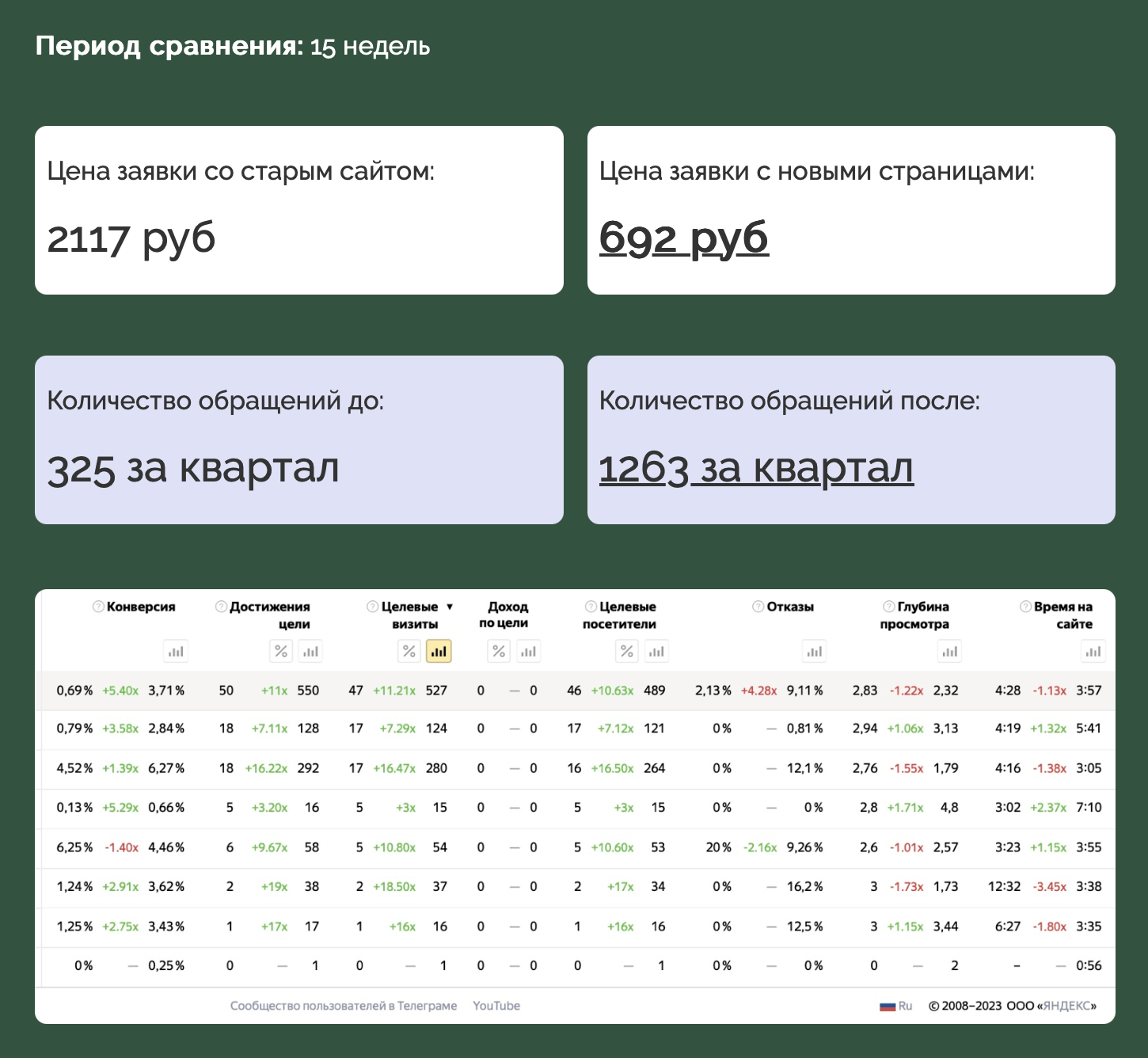Select the -3.45x time change value
The height and width of the screenshot is (1058, 1148).
[x=1049, y=887]
